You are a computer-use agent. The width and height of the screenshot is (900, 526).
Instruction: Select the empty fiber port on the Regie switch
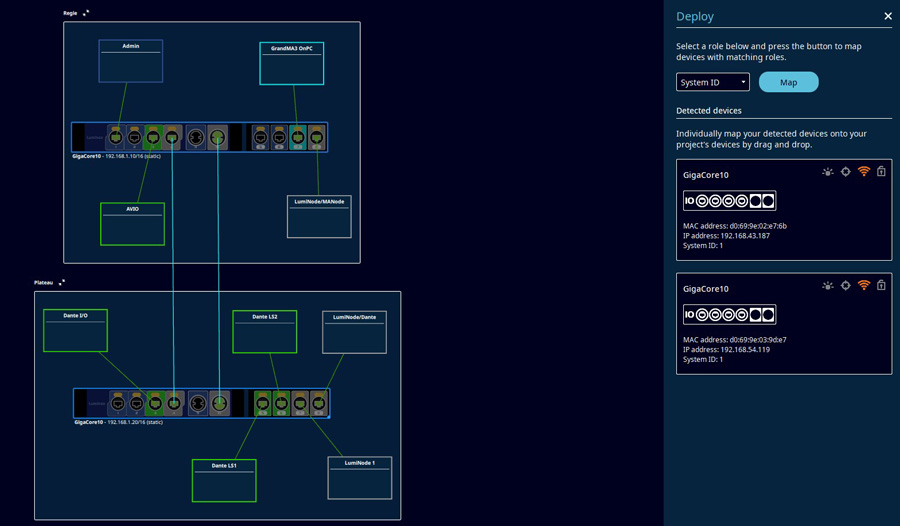tap(196, 138)
